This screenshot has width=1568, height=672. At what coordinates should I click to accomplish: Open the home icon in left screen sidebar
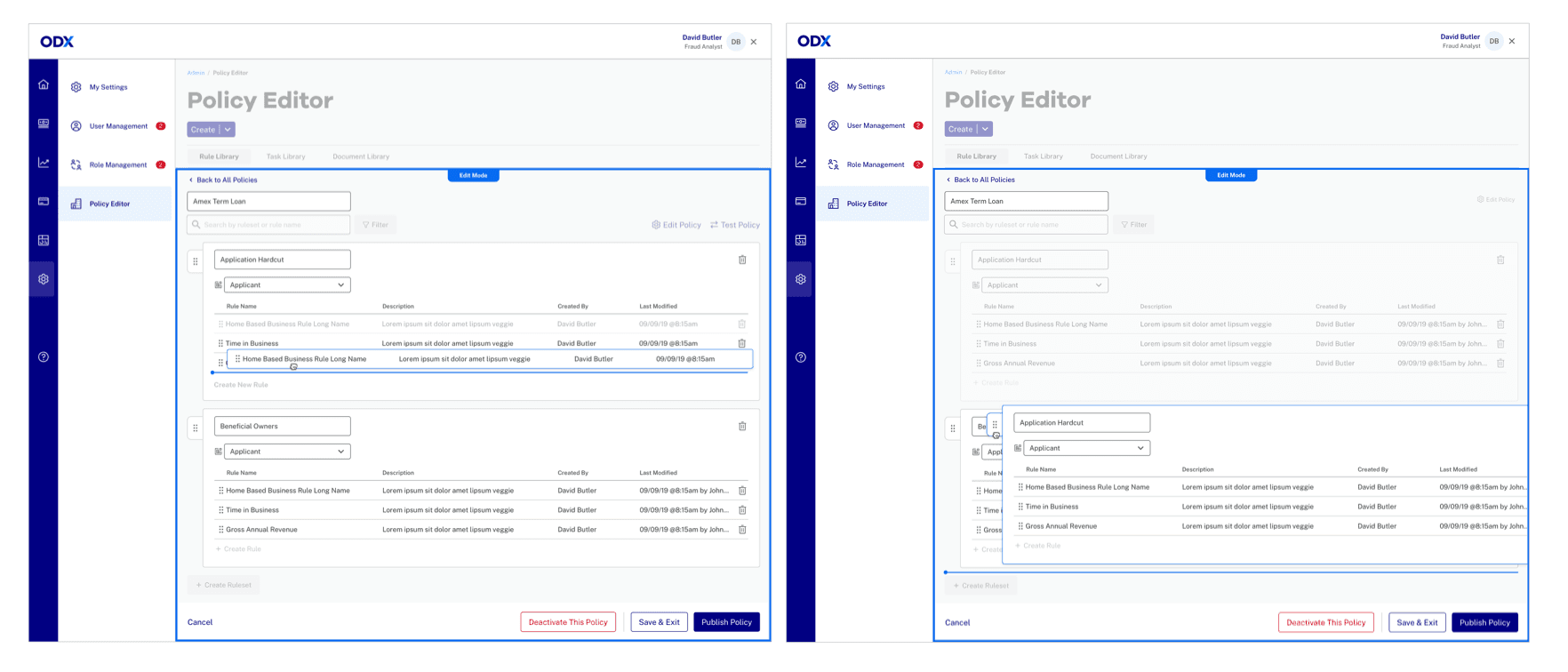coord(44,84)
